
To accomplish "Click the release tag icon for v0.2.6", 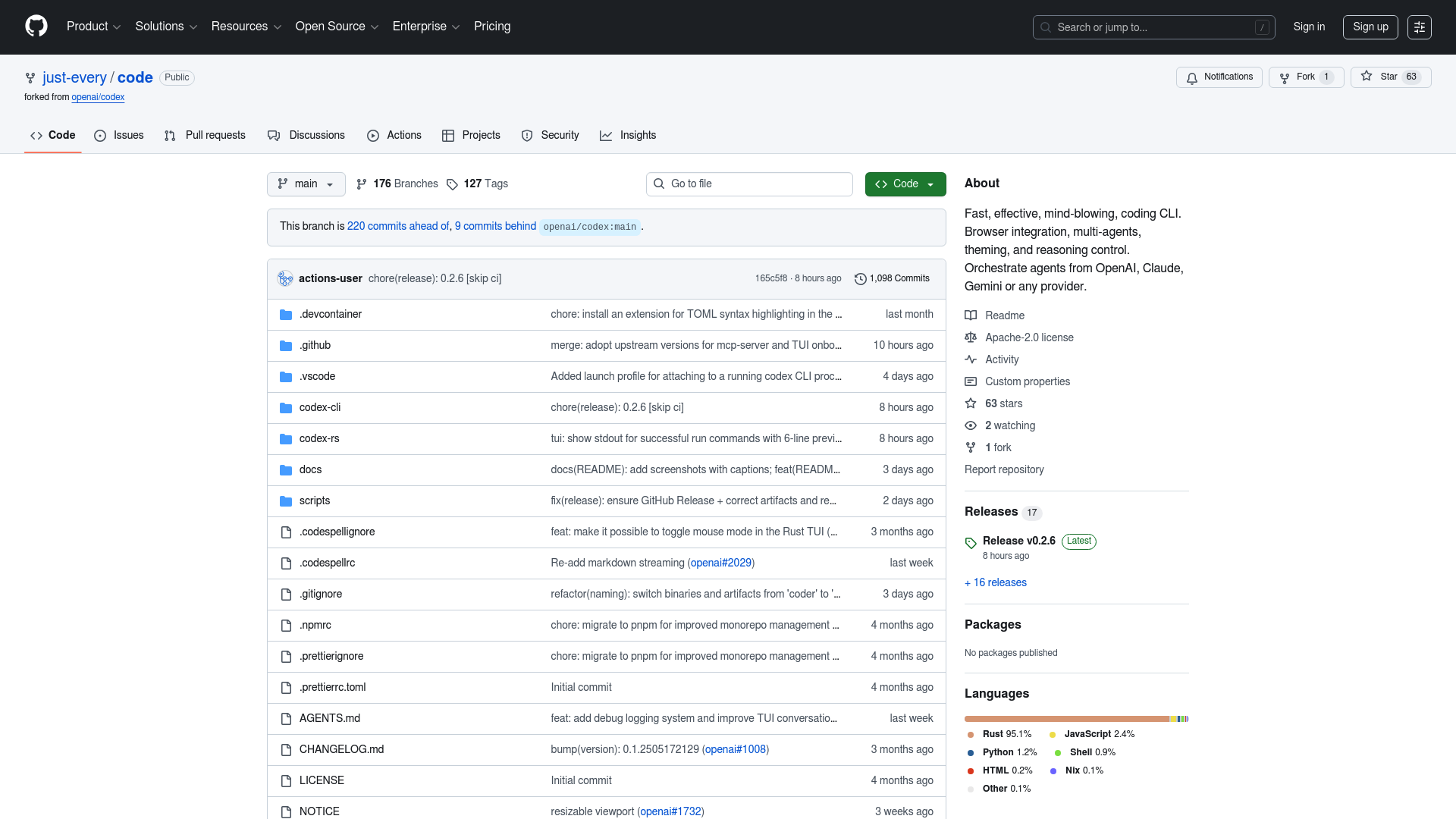I will [971, 543].
